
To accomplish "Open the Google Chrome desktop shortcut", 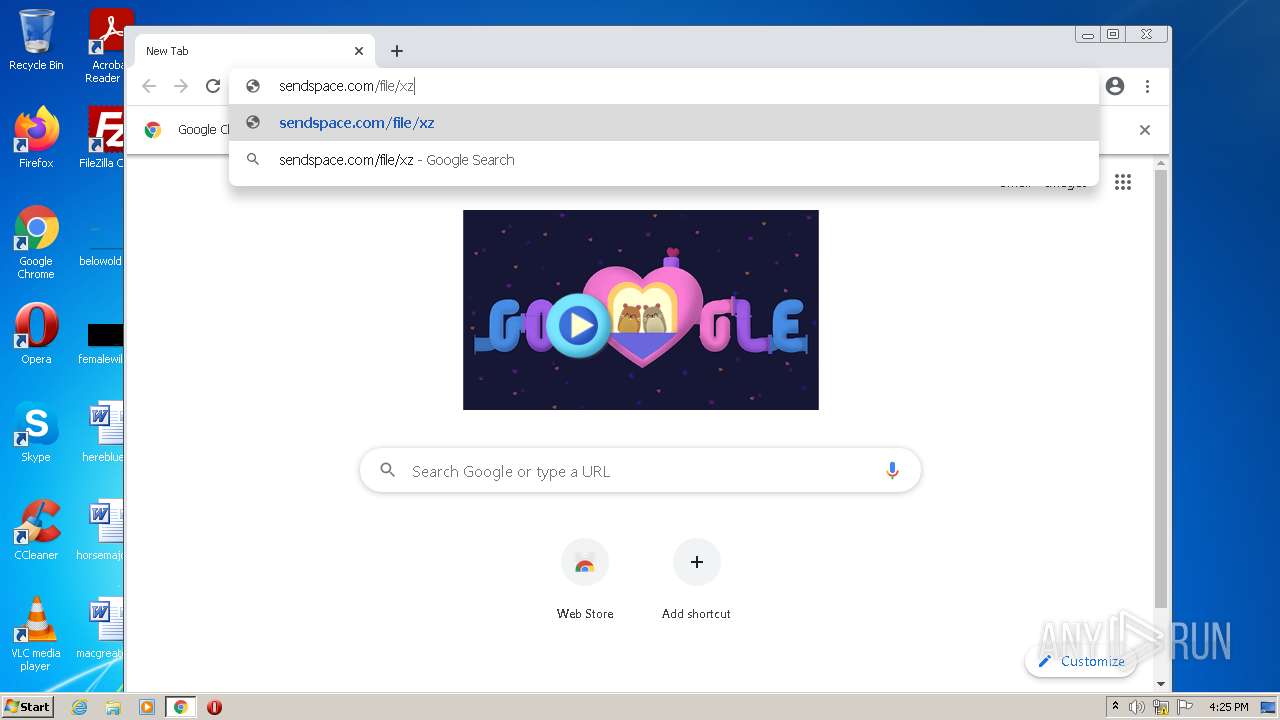I will (x=36, y=242).
